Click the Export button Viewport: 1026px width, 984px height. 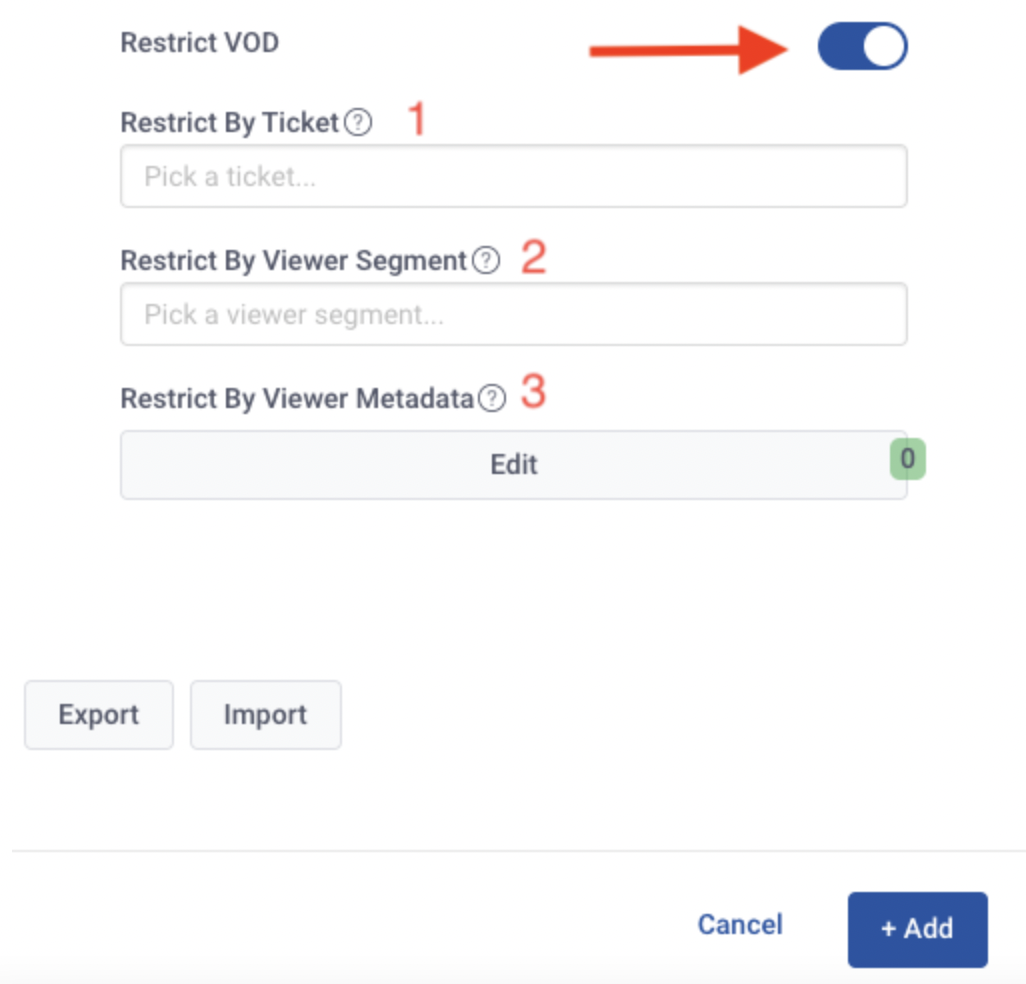point(99,714)
